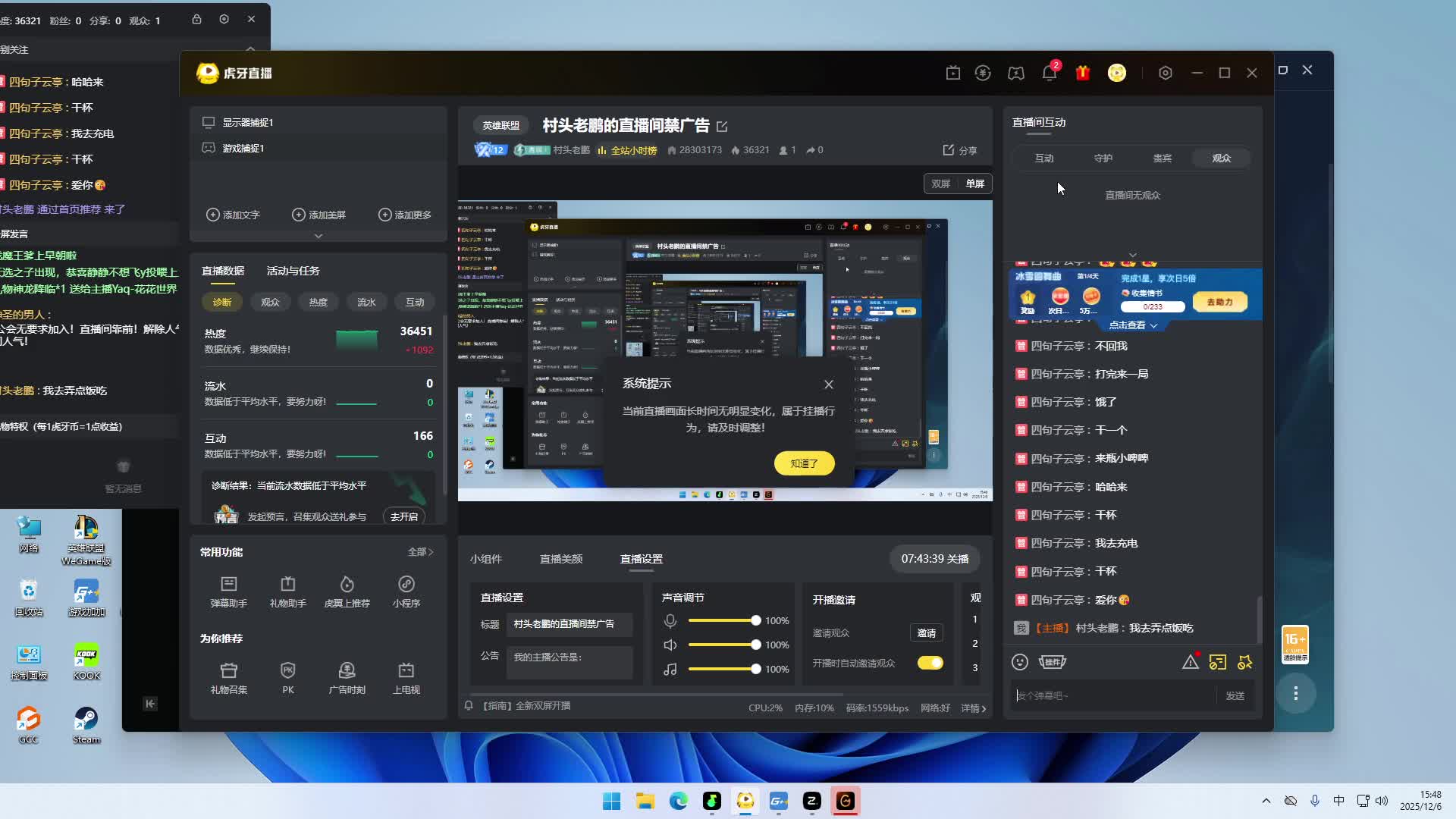Mute the microphone icon in 声音调节

pos(670,621)
